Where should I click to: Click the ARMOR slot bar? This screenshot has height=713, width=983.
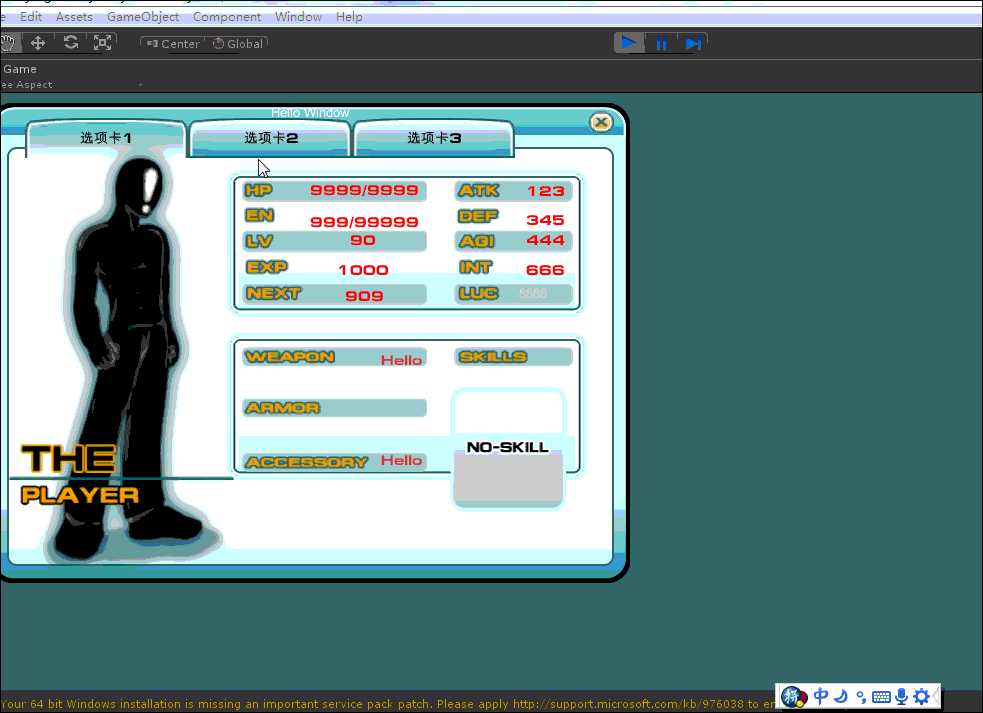click(335, 408)
